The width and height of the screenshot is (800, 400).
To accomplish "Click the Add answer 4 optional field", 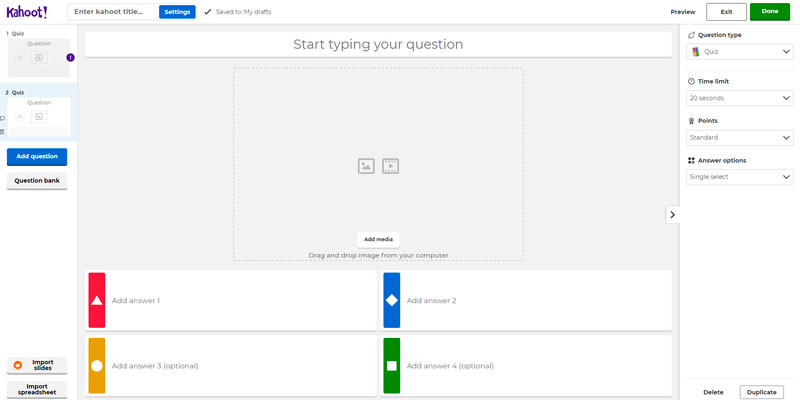I will tap(526, 366).
